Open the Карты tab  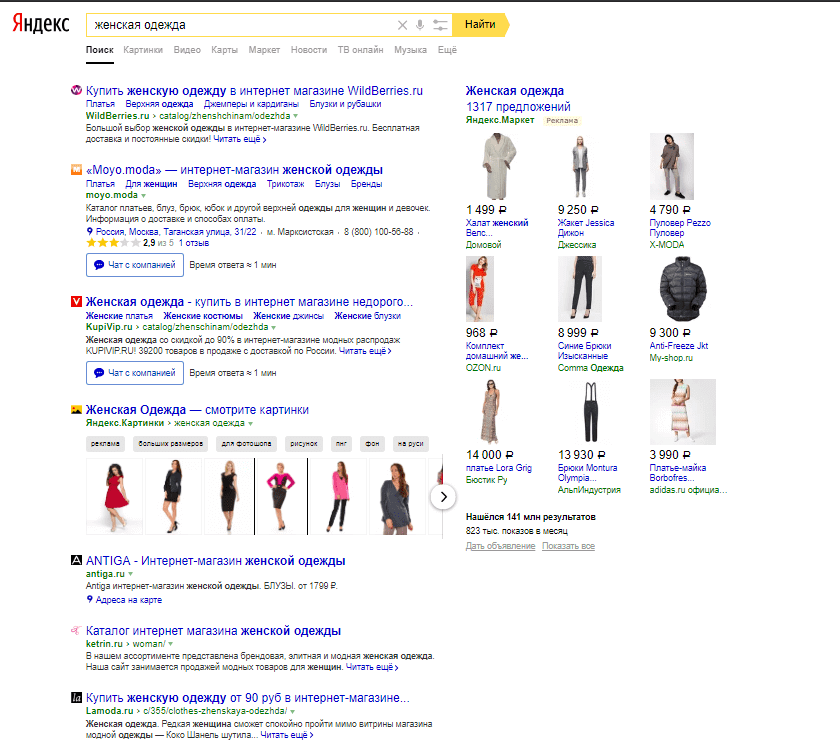224,50
